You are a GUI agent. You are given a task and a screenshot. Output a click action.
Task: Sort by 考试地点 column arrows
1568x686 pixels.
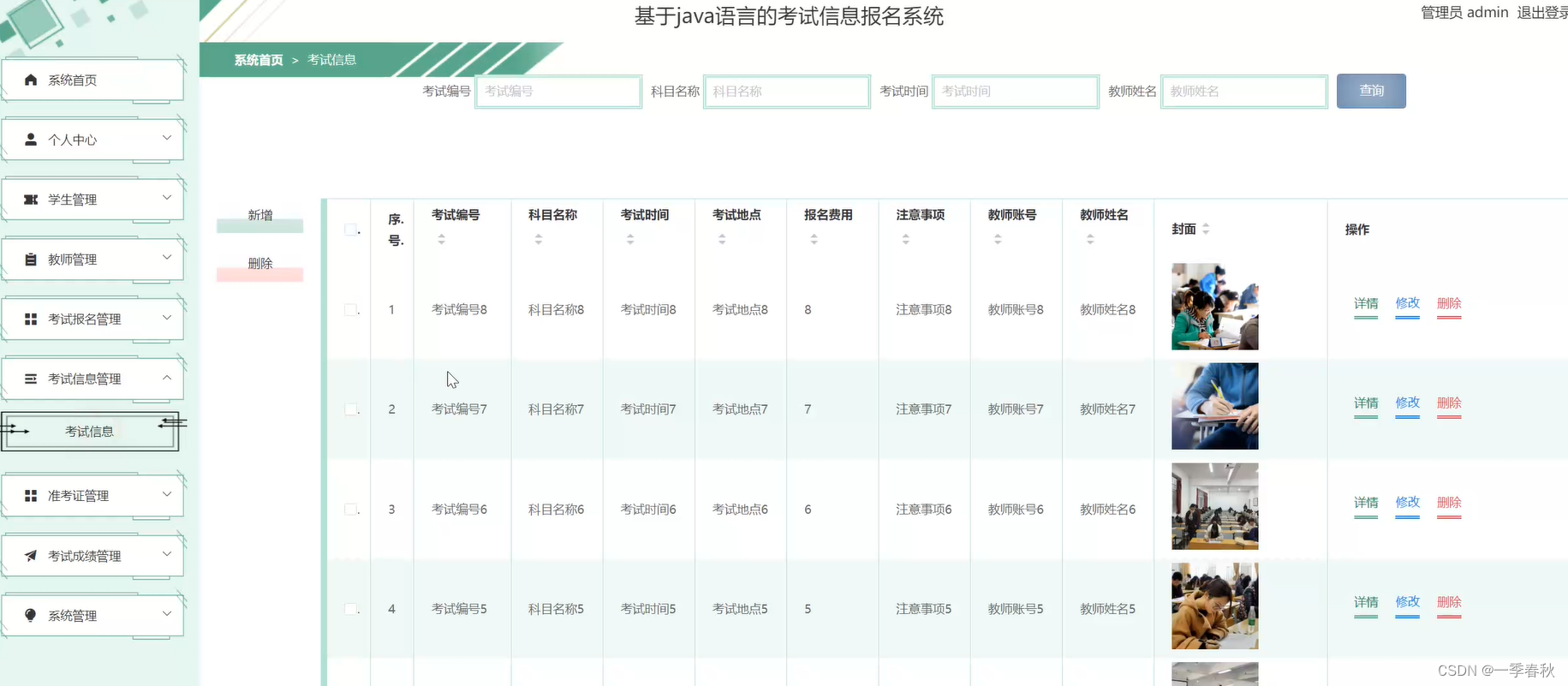point(722,240)
